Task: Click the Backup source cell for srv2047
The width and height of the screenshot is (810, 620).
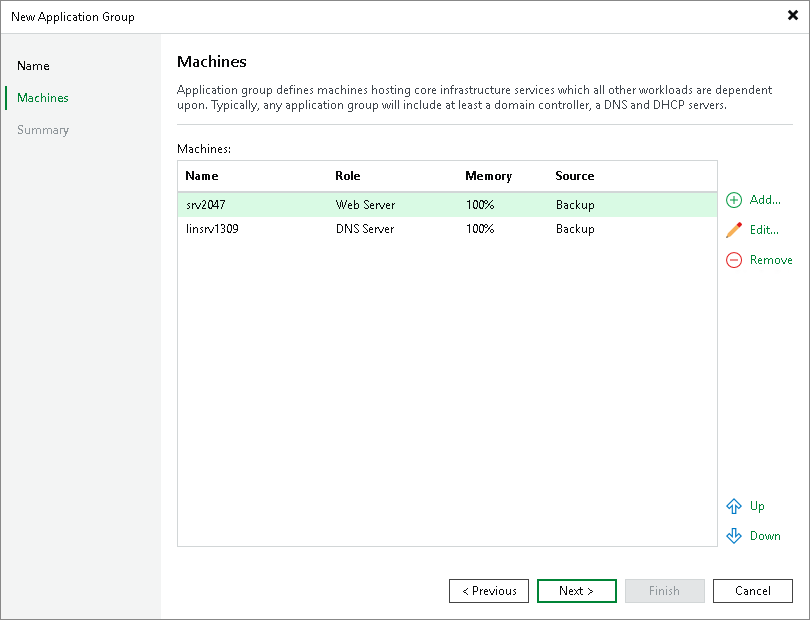Action: click(x=575, y=205)
